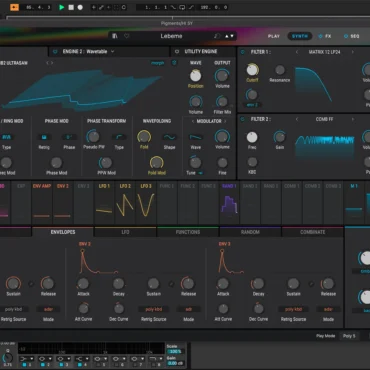
Task: Select LFO 1 modulation source
Action: tap(104, 203)
